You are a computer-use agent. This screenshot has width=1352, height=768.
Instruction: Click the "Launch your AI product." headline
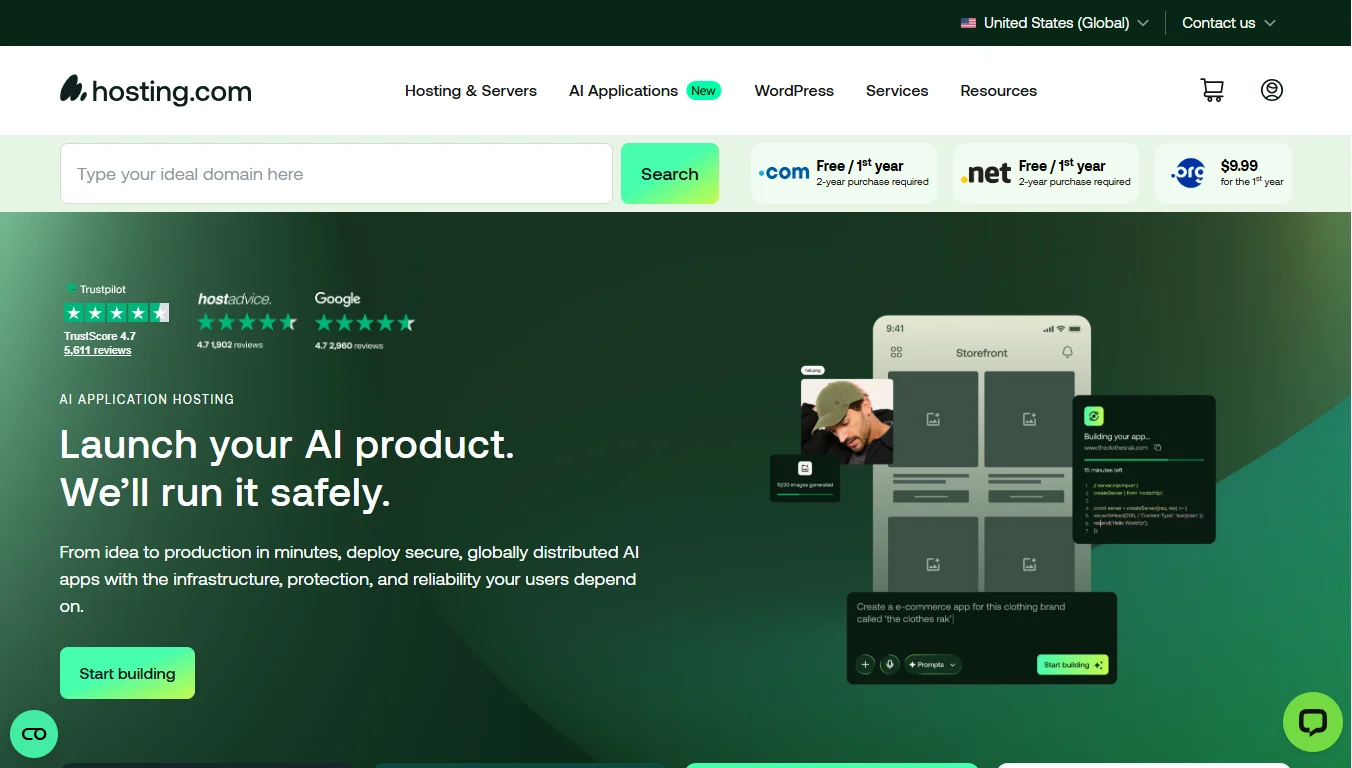coord(287,444)
